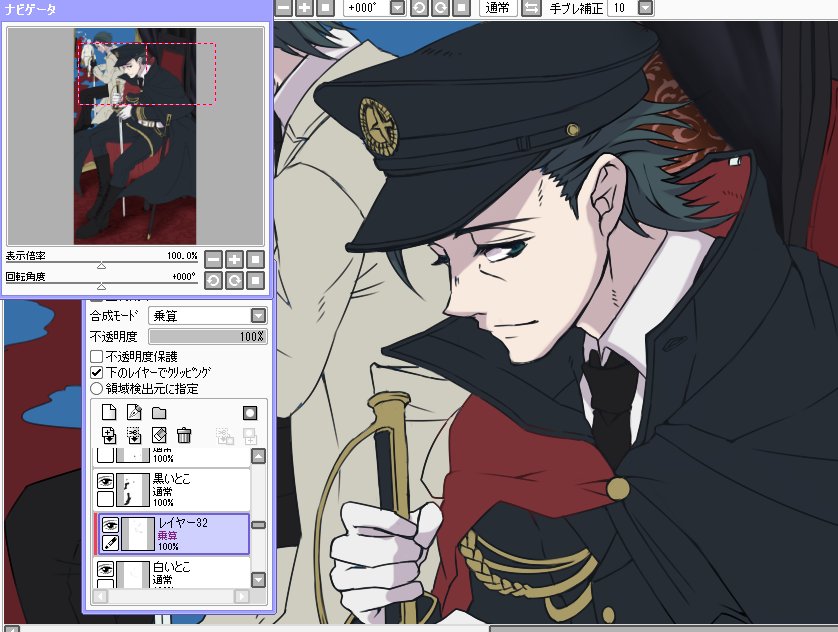Reset zoom using top toolbar square button
The width and height of the screenshot is (838, 632).
325,7
